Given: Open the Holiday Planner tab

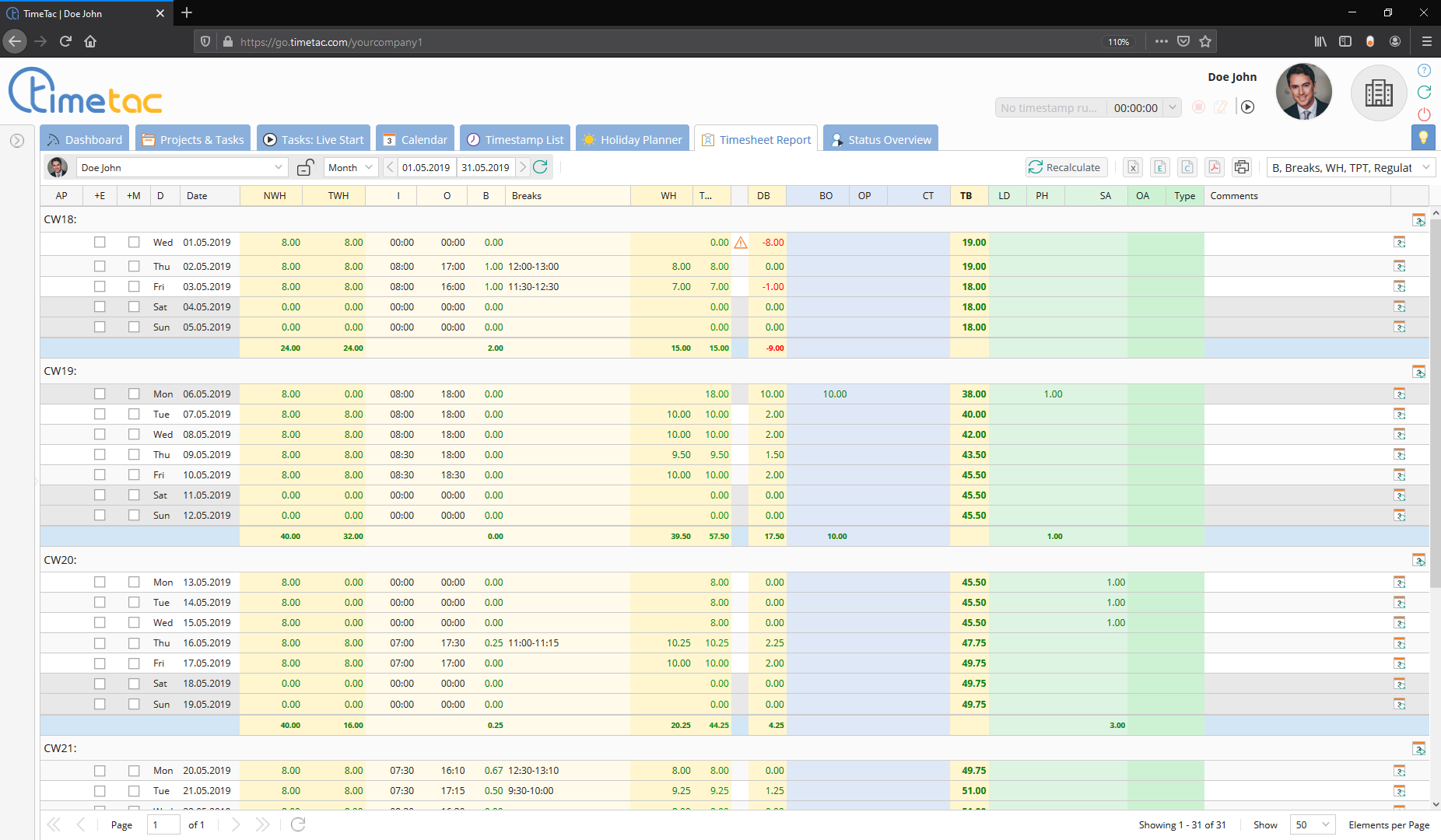Looking at the screenshot, I should pos(633,139).
